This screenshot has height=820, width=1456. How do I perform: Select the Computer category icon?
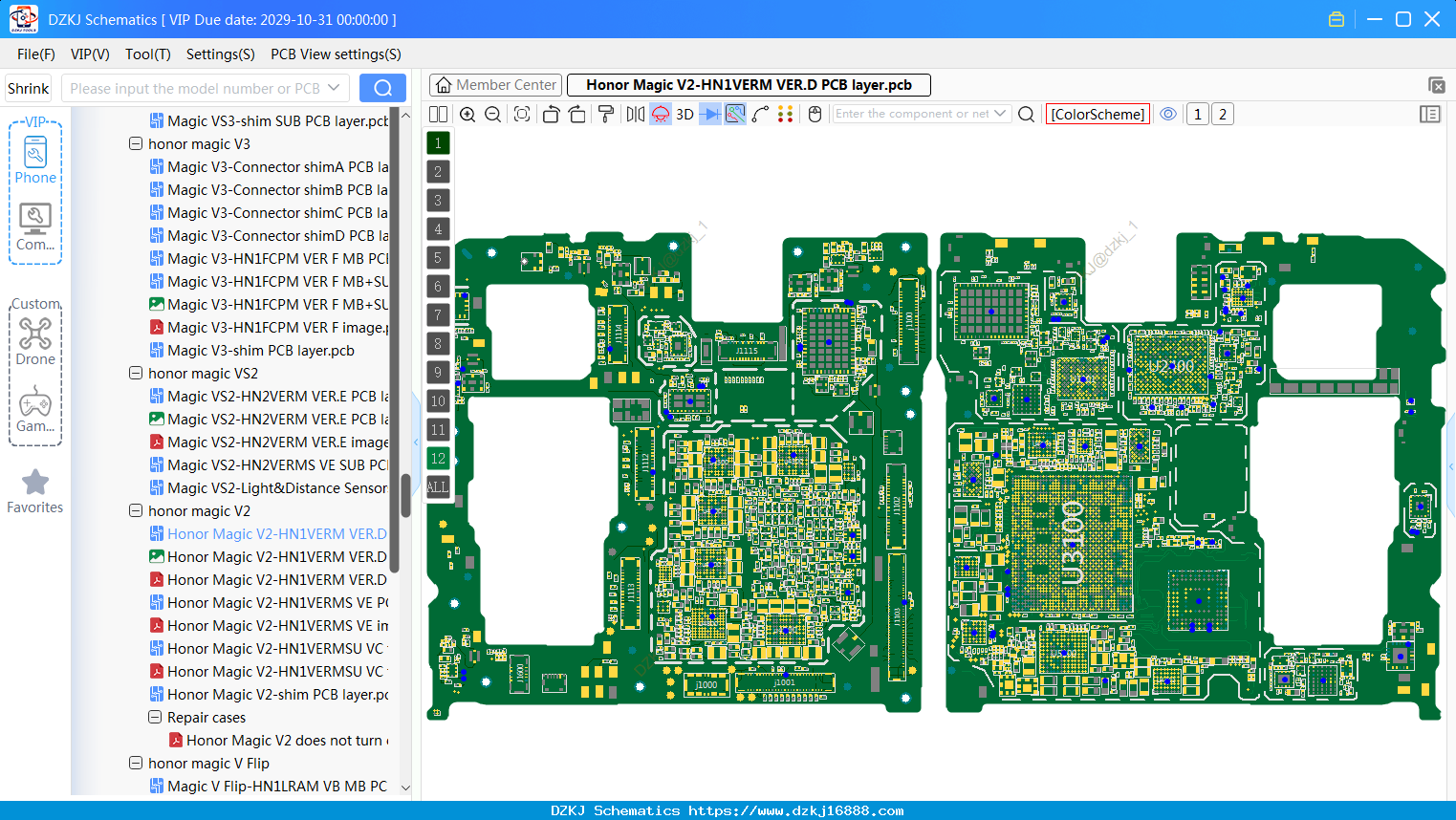pyautogui.click(x=35, y=227)
